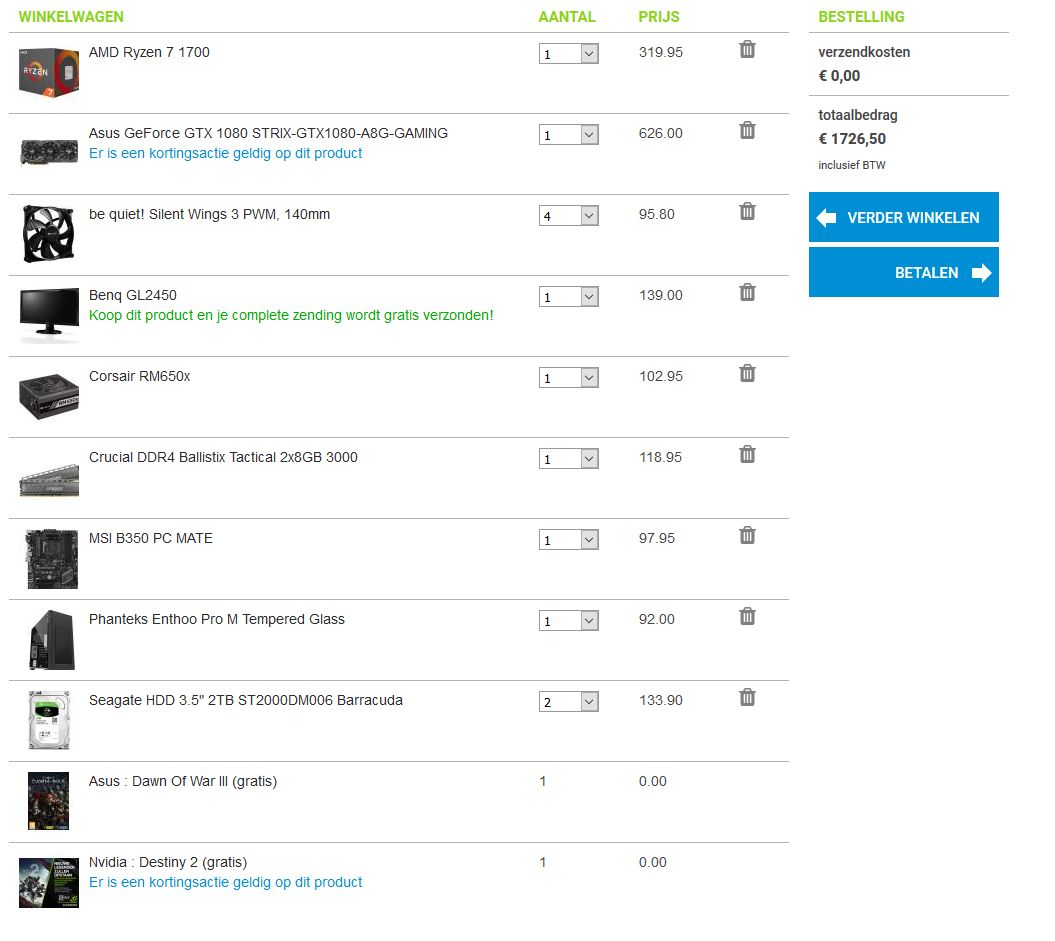This screenshot has width=1055, height=941.
Task: Remove Crucial DDR4 Ballistix via trash icon
Action: (x=747, y=455)
